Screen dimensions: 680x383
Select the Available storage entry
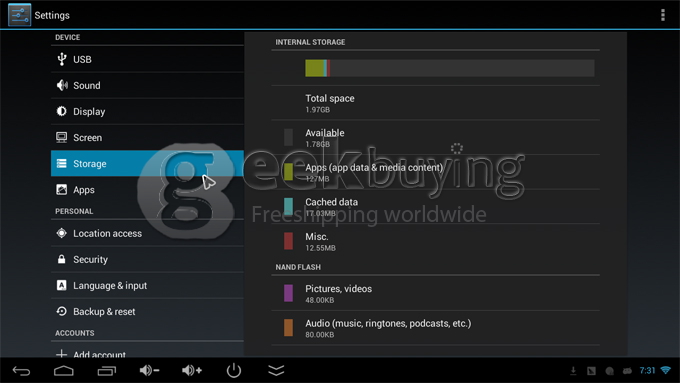tap(435, 137)
